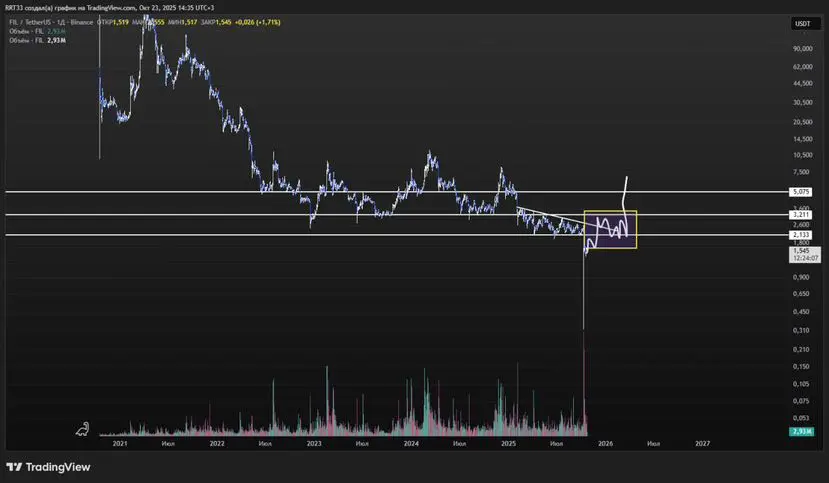Click the 2022 label on time axis
Viewport: 829px width, 483px height.
(217, 444)
